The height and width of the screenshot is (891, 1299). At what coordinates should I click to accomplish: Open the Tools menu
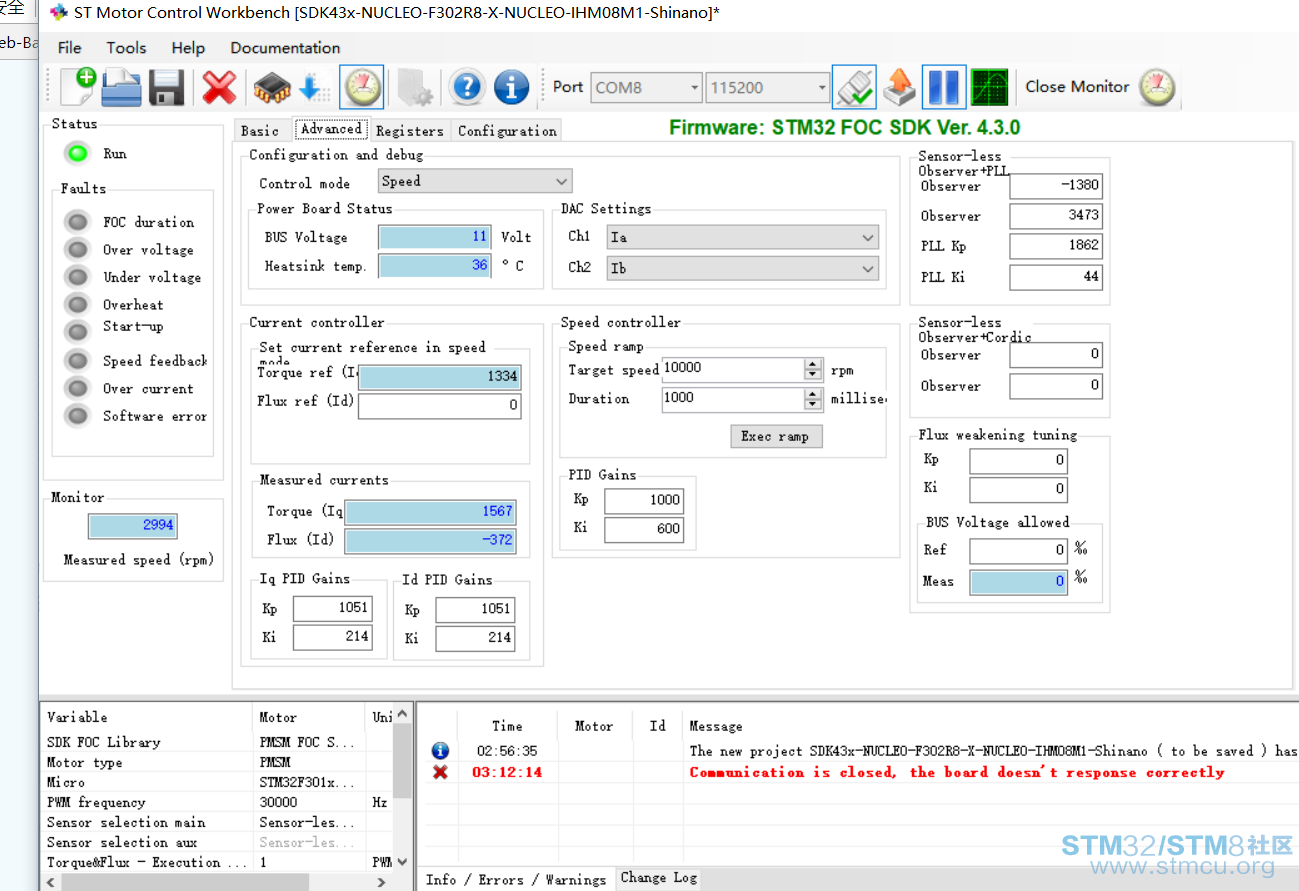pos(126,48)
